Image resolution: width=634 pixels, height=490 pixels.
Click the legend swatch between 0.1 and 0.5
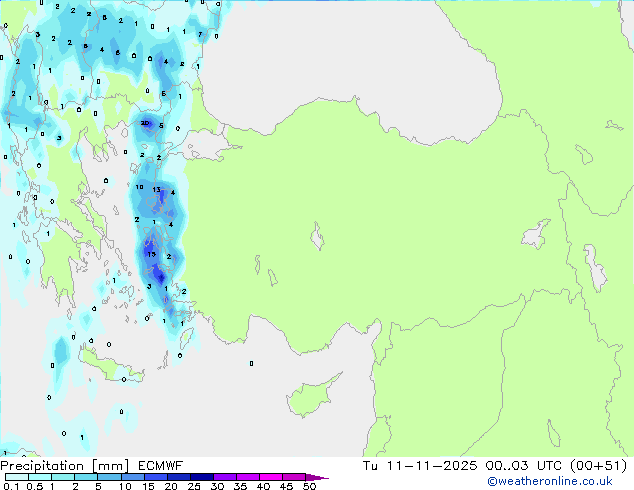pyautogui.click(x=17, y=477)
